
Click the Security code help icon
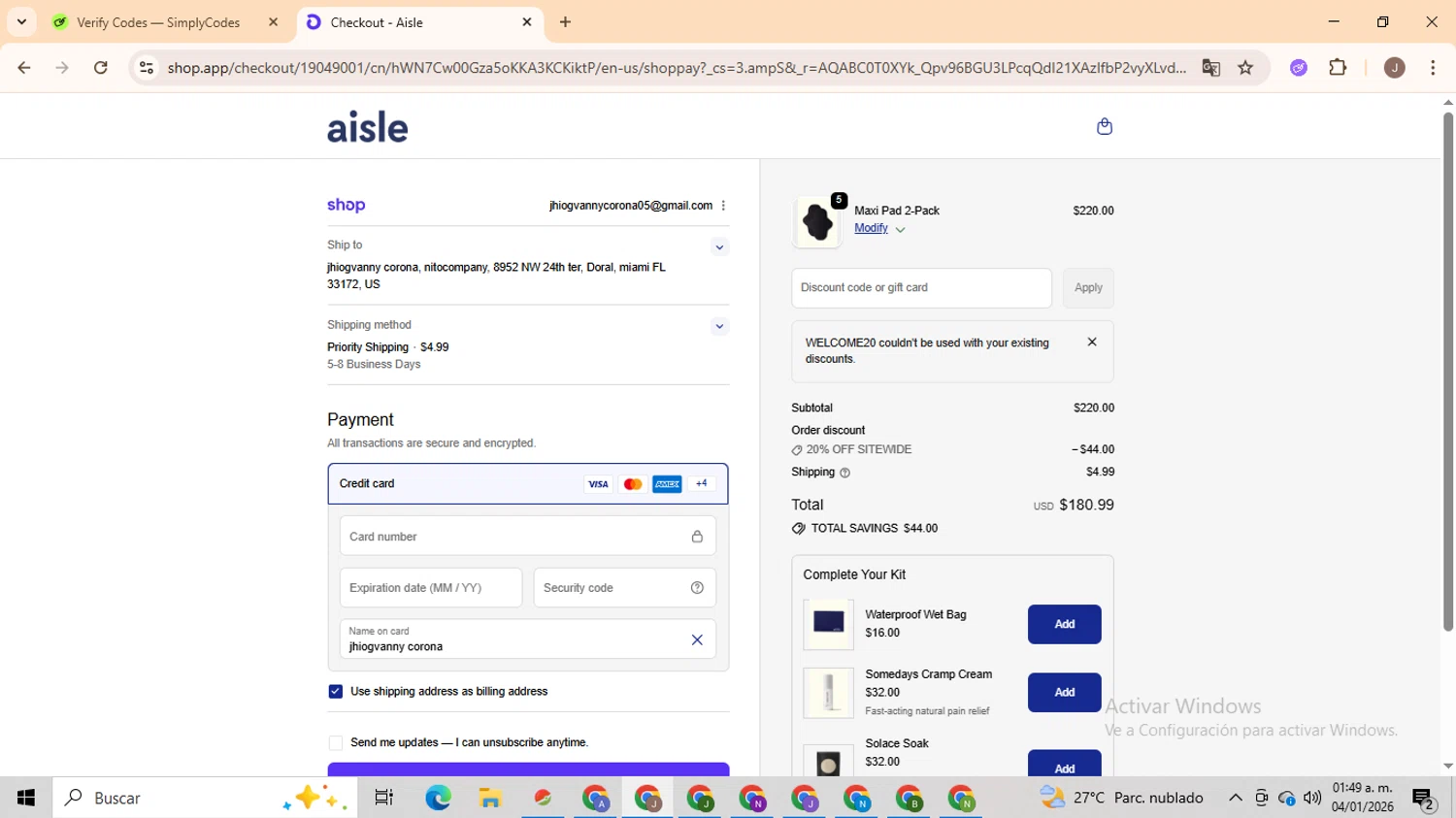[697, 587]
